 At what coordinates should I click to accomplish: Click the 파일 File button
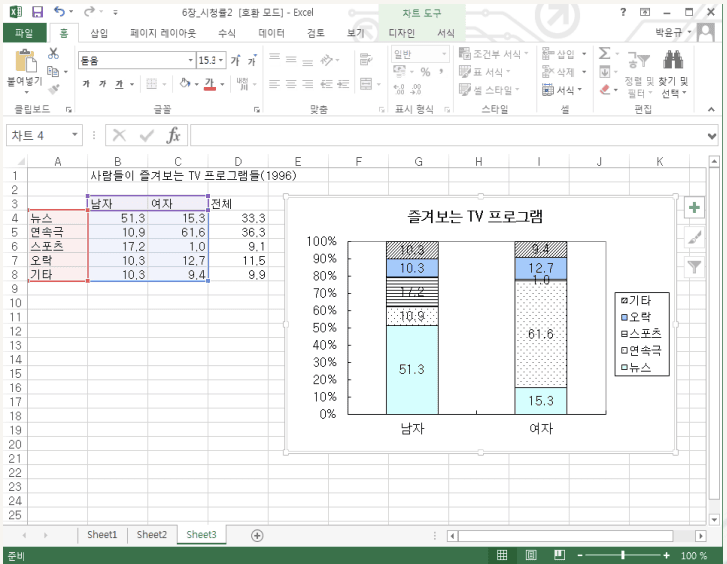(x=23, y=33)
